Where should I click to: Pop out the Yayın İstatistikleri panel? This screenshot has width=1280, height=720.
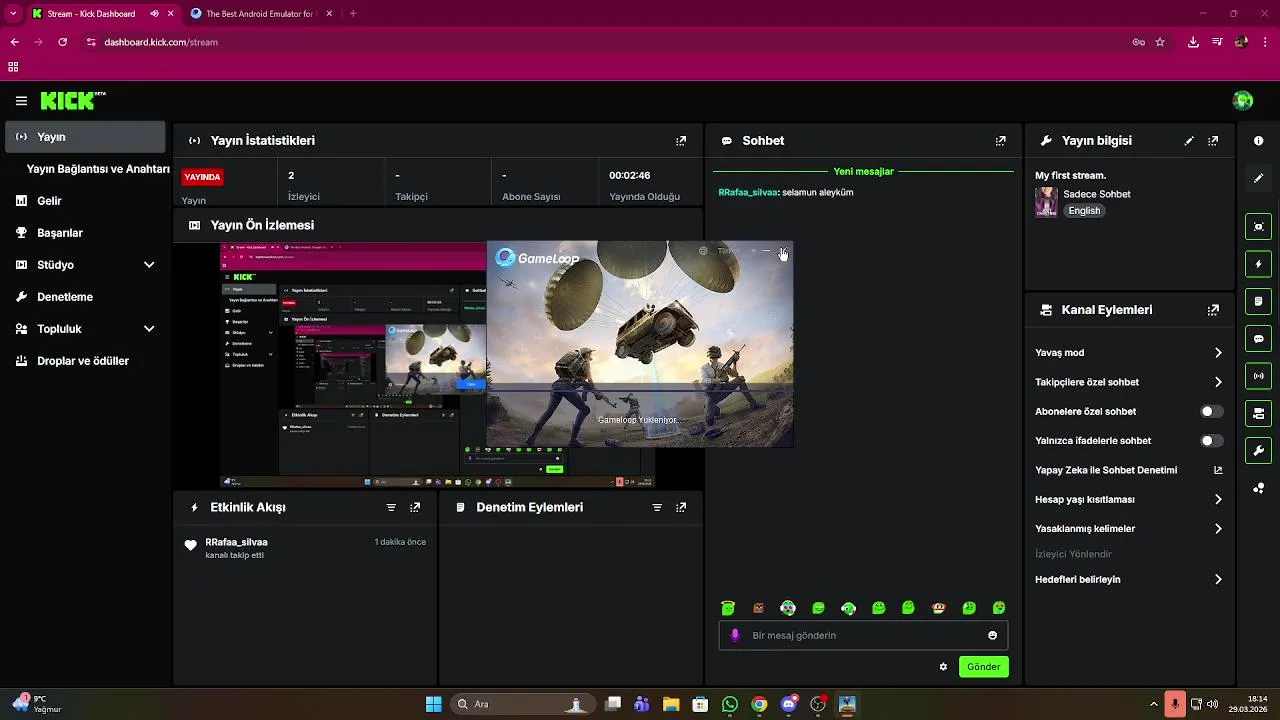point(681,141)
